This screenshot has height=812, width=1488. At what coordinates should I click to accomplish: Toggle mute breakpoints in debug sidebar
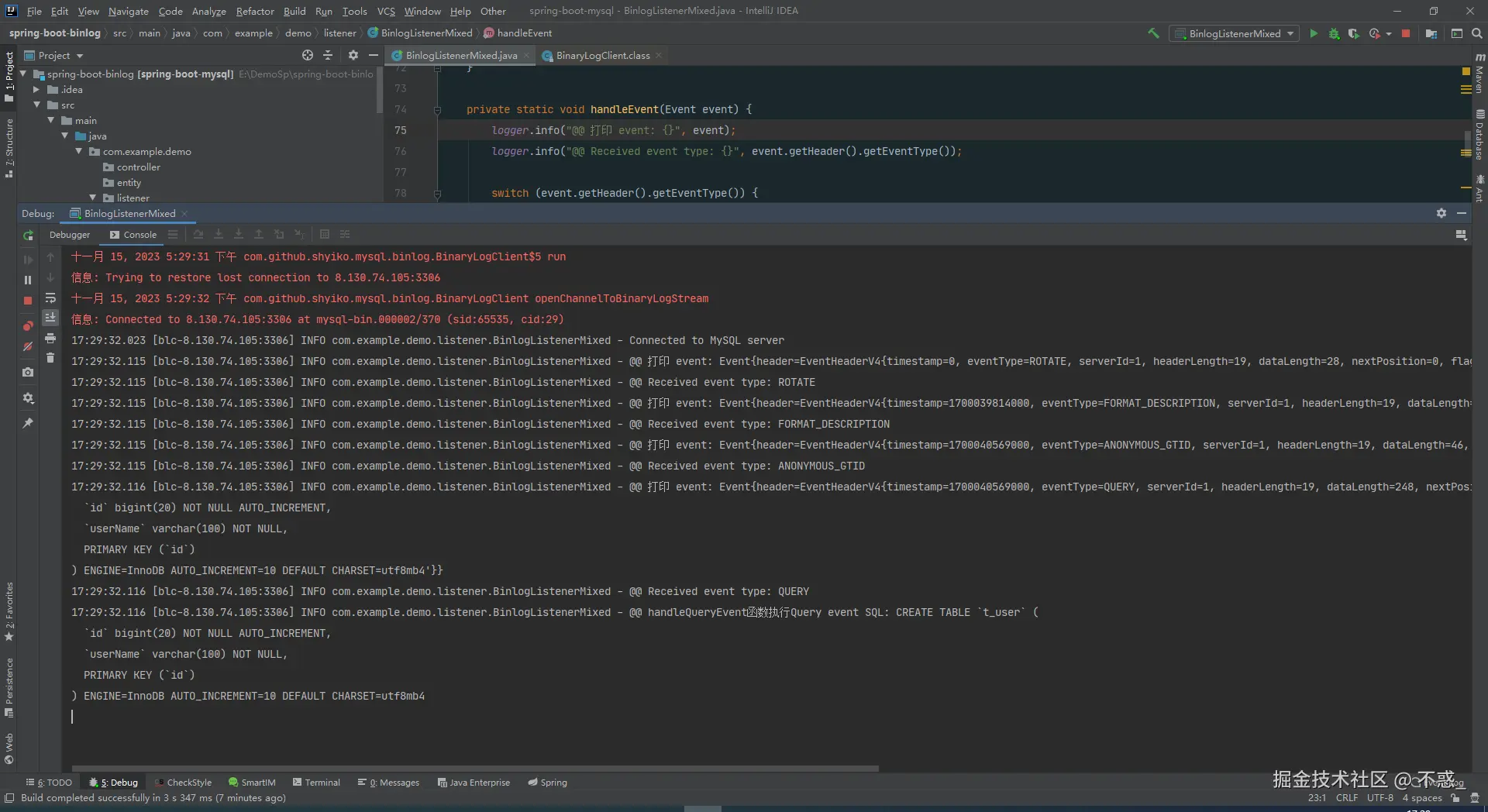(28, 346)
